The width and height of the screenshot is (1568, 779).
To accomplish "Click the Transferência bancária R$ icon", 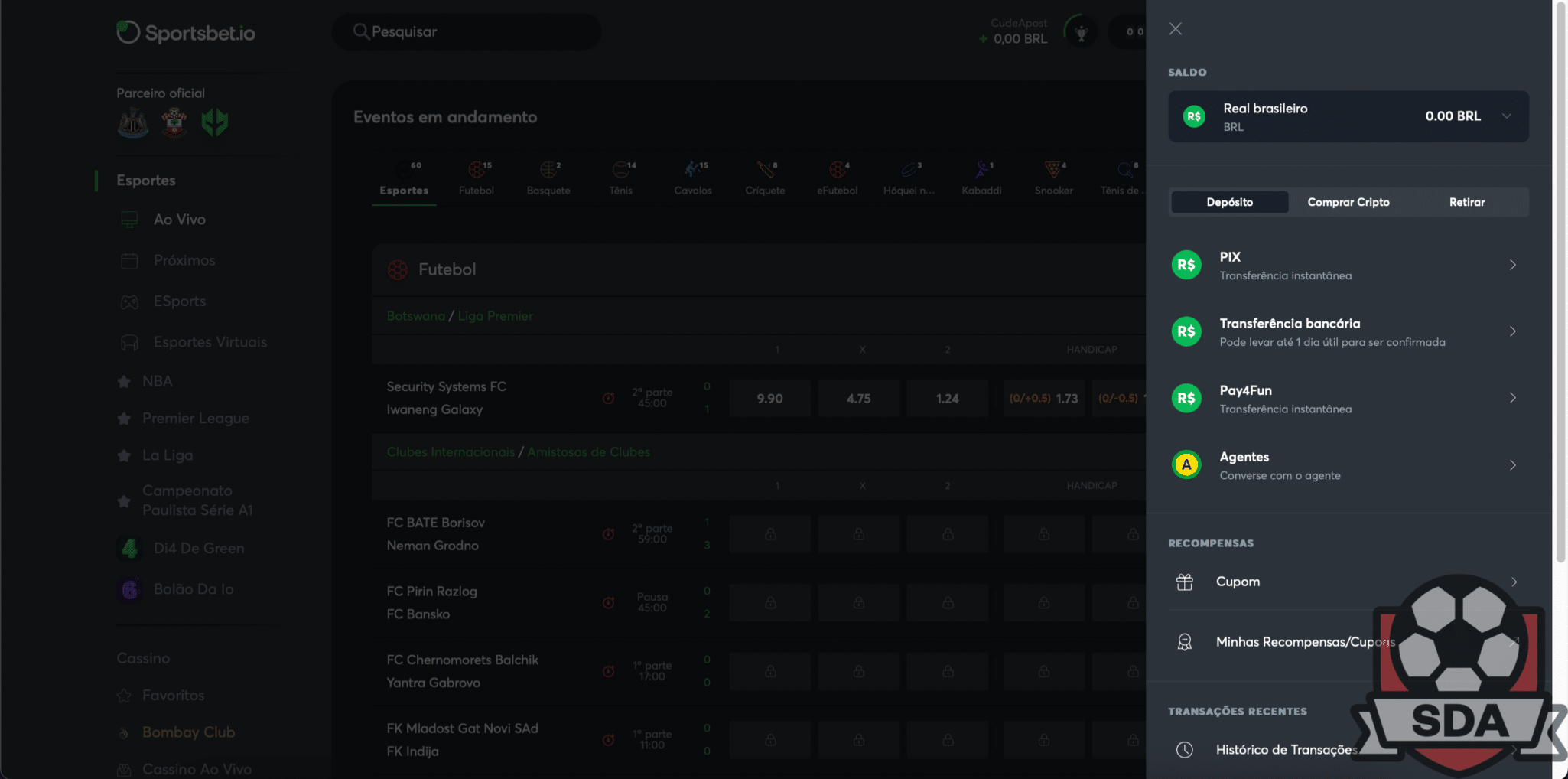I will tap(1186, 331).
